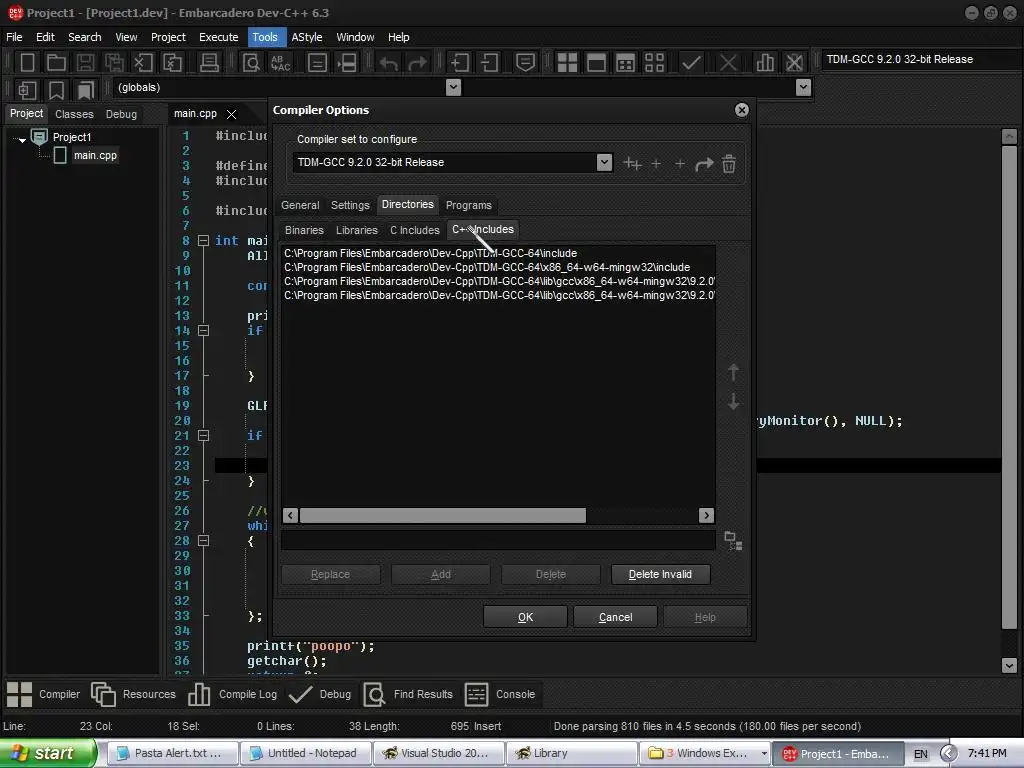Open the Compile Log bottom tab
This screenshot has height=768, width=1024.
[233, 694]
